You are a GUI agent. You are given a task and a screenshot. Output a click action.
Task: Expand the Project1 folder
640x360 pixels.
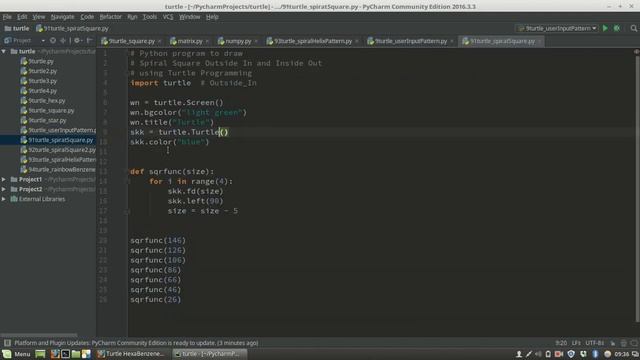pyautogui.click(x=4, y=180)
